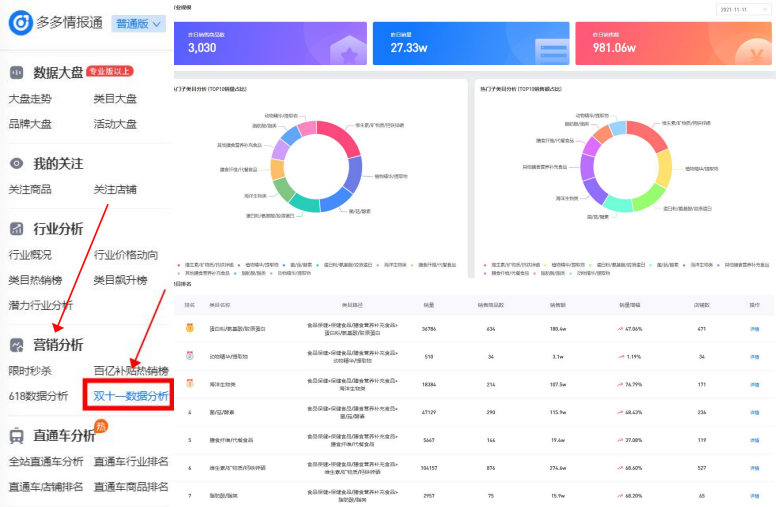Open the 类目飙升榜 page
Image resolution: width=776 pixels, height=507 pixels.
pyautogui.click(x=120, y=280)
